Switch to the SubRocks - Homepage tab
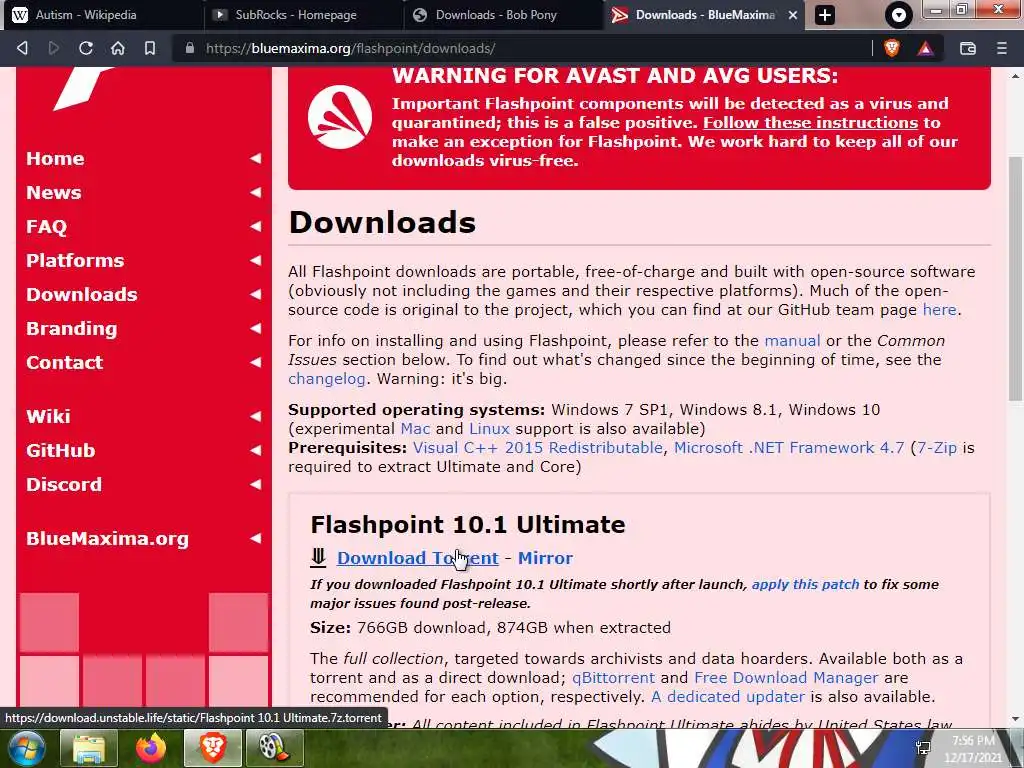 point(304,15)
